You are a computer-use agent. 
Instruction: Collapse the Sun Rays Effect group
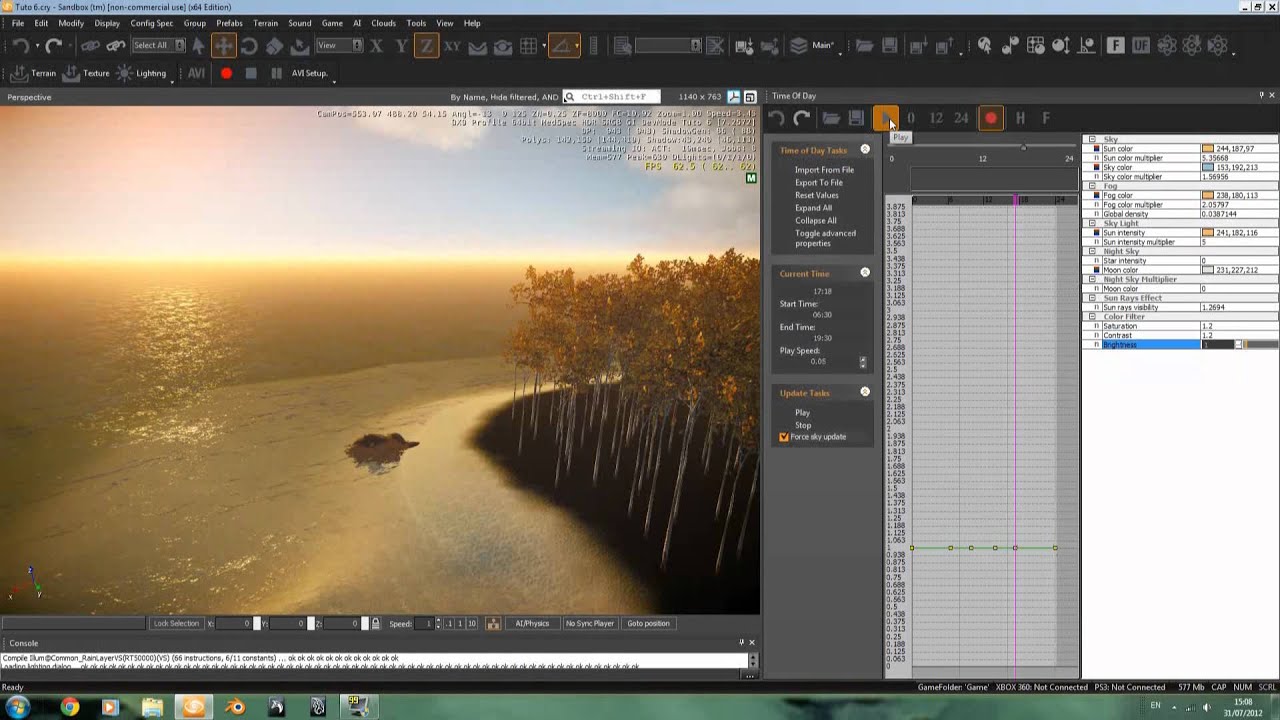click(1092, 298)
